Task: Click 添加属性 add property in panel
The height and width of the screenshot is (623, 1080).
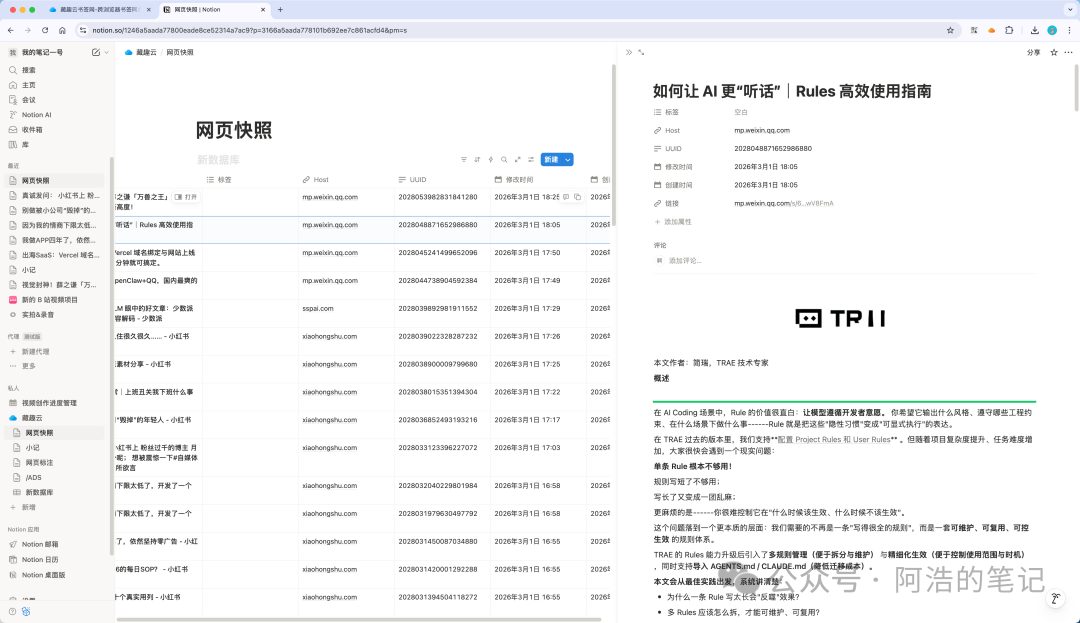Action: pos(672,222)
